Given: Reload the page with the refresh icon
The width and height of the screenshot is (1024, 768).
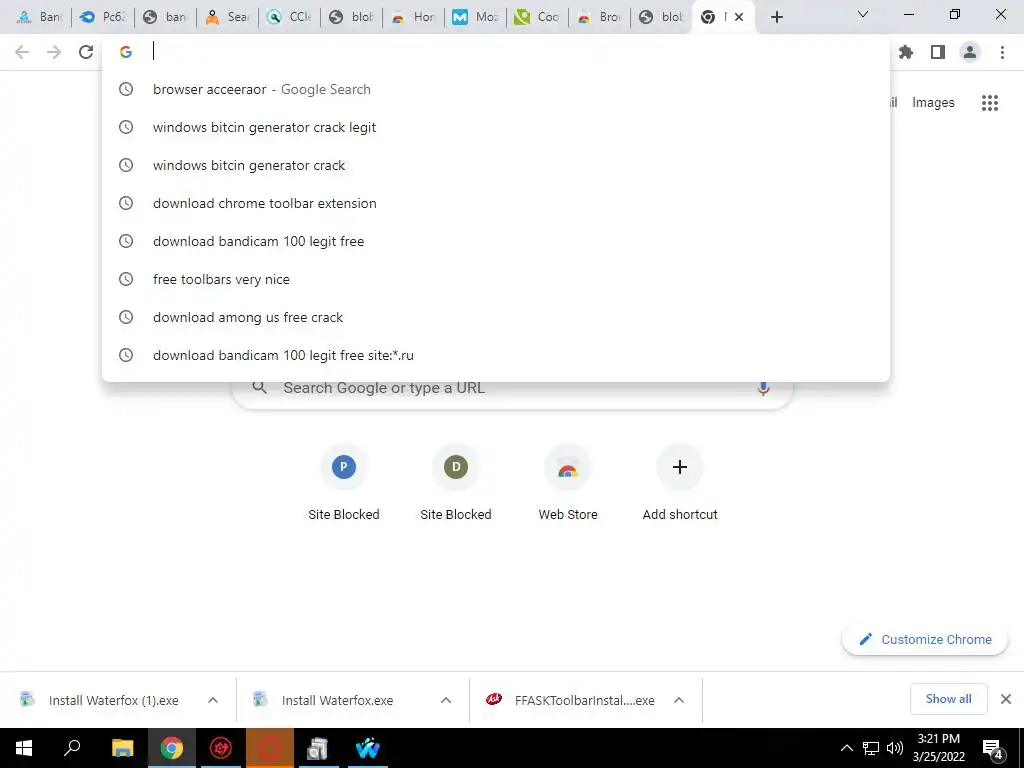Looking at the screenshot, I should [86, 52].
